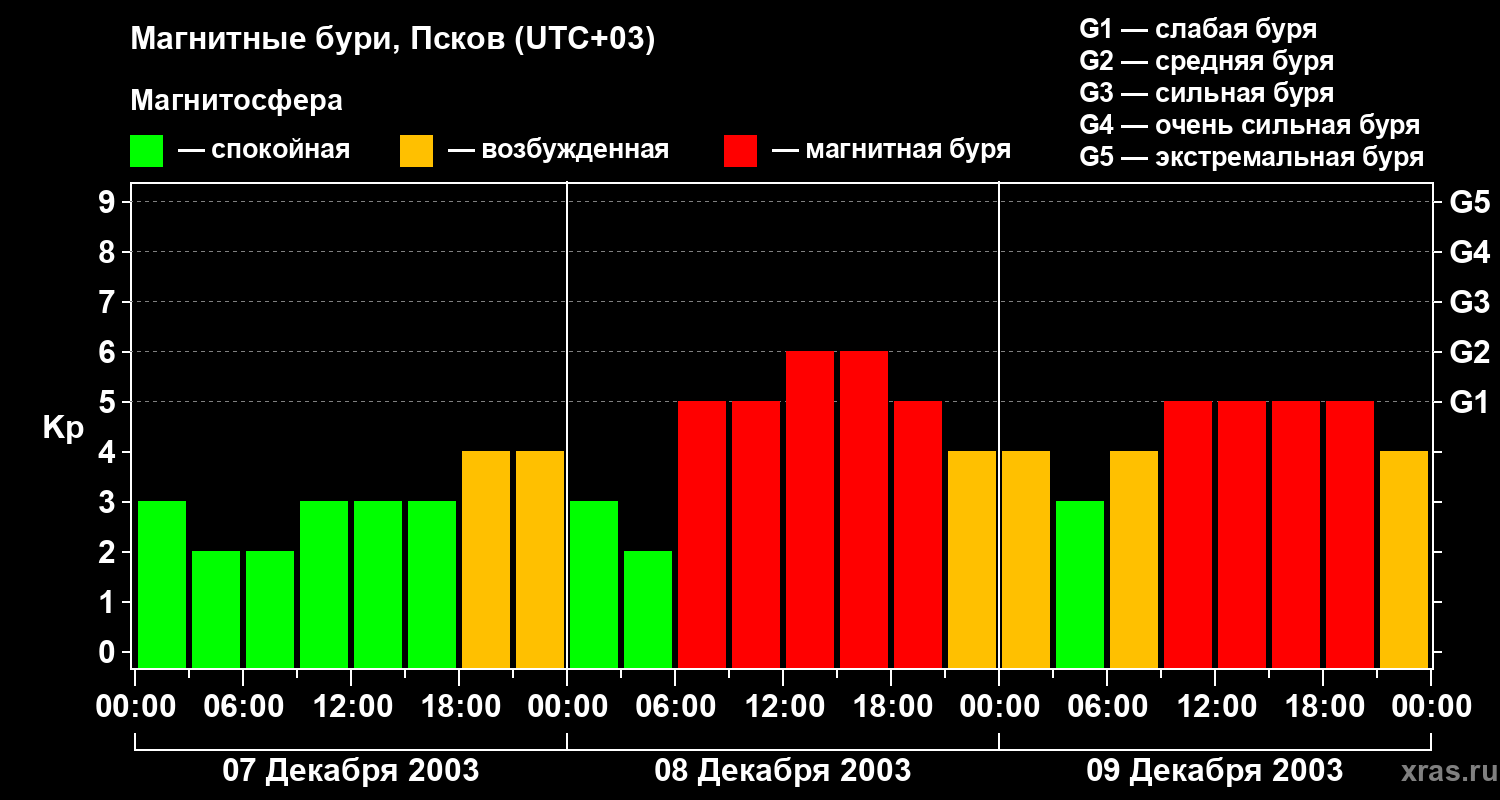
Task: Click the red Kp 5 bar at 18:00–21:00, 08 Декабря
Action: pos(918,534)
